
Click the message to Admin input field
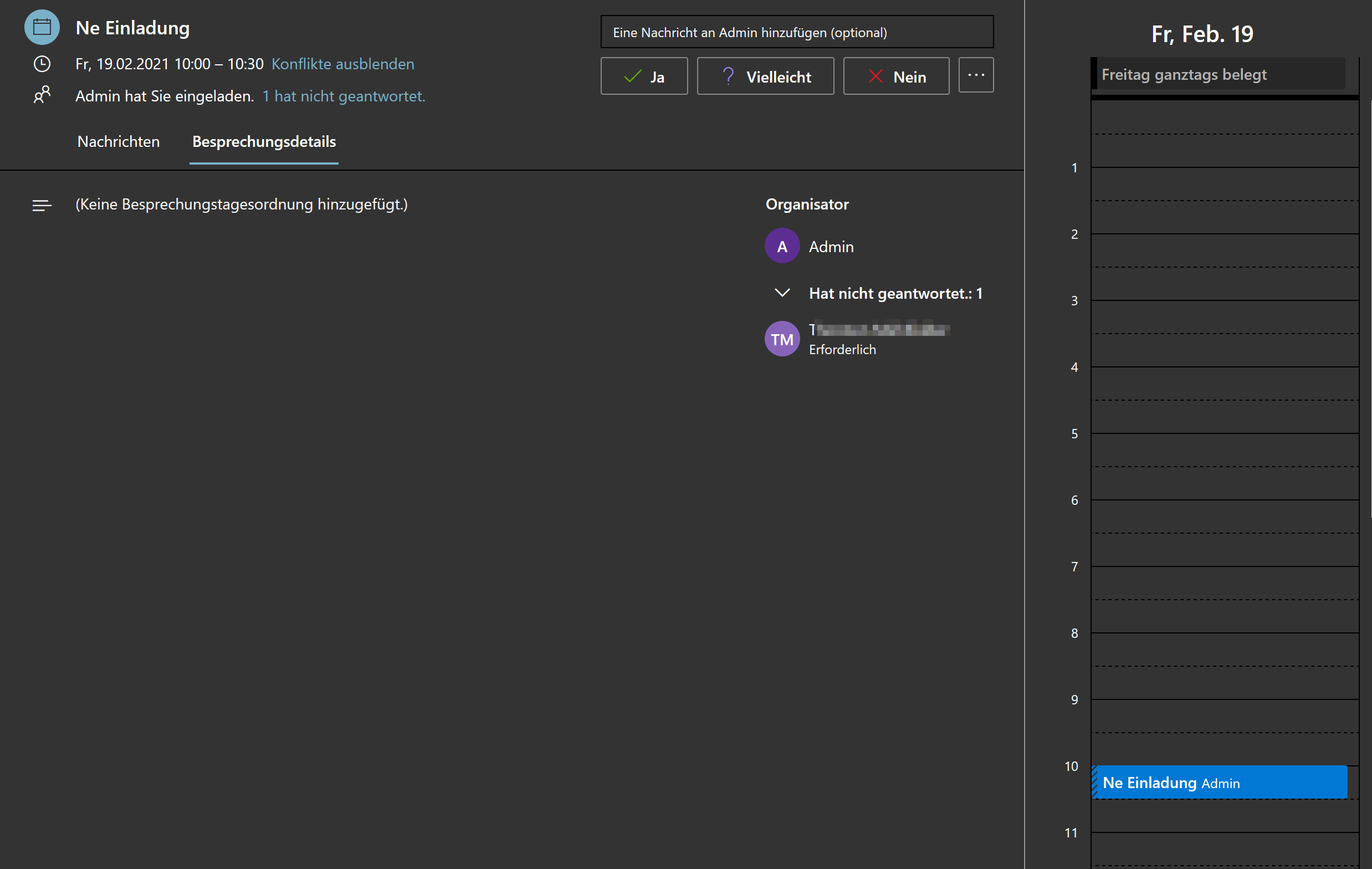[796, 33]
